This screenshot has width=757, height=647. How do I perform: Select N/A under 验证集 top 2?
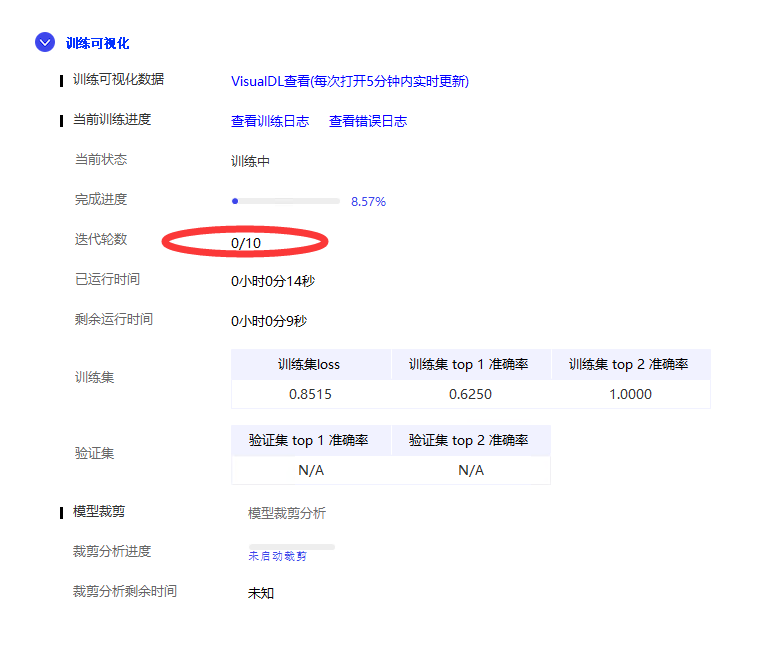coord(471,470)
